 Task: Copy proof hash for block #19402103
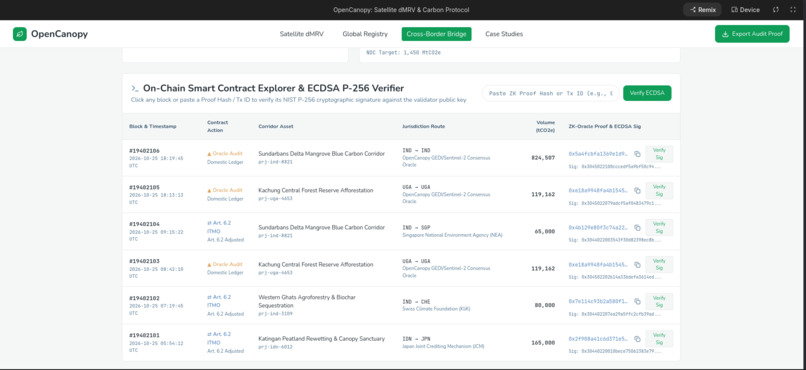637,265
